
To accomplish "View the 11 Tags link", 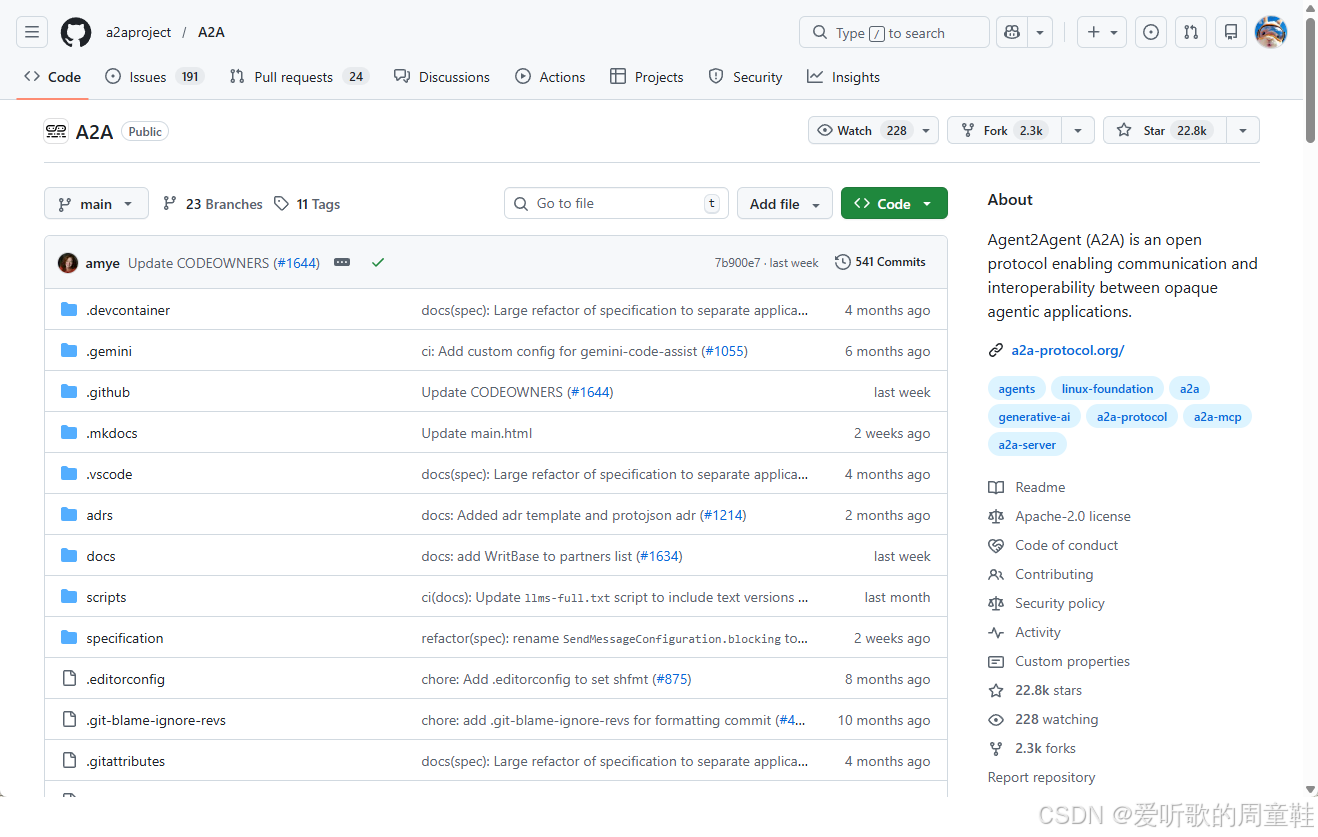I will coord(307,204).
